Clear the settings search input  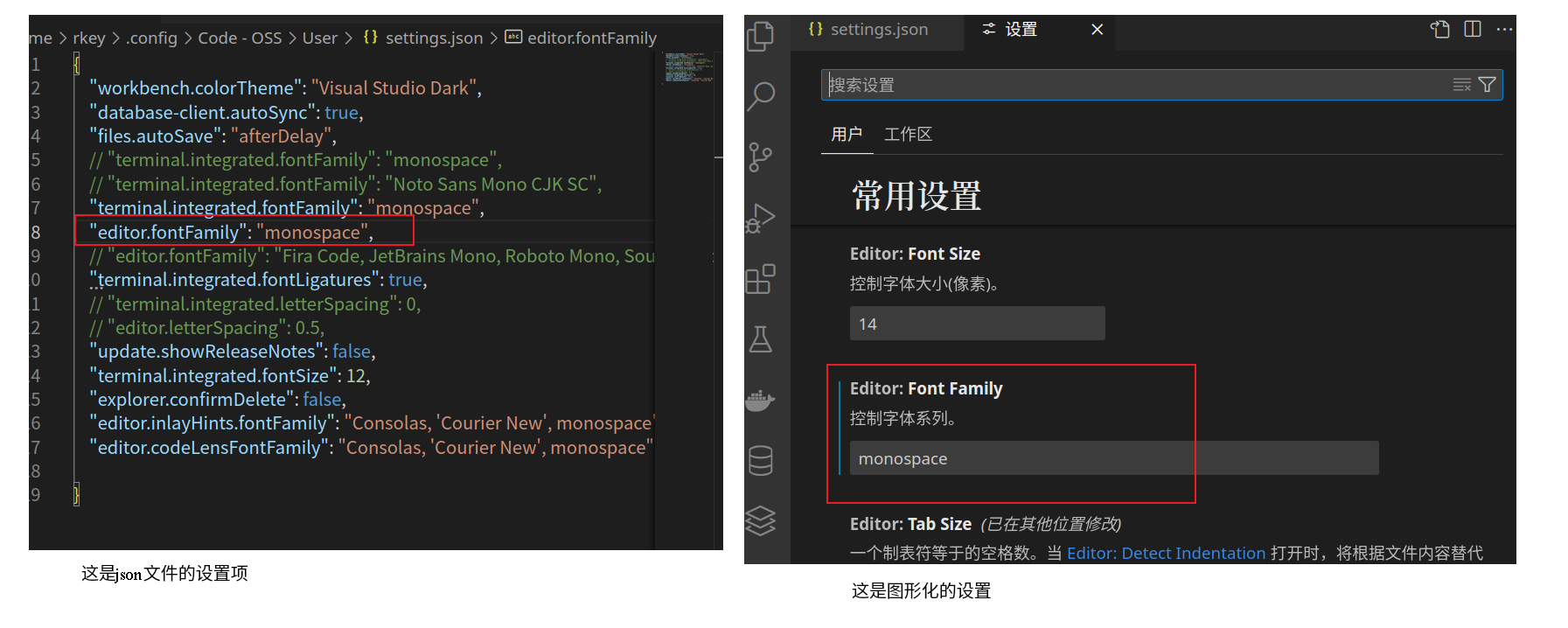1461,85
